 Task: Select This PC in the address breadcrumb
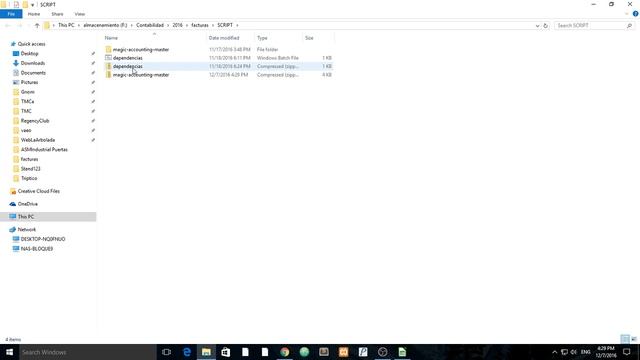tap(66, 25)
